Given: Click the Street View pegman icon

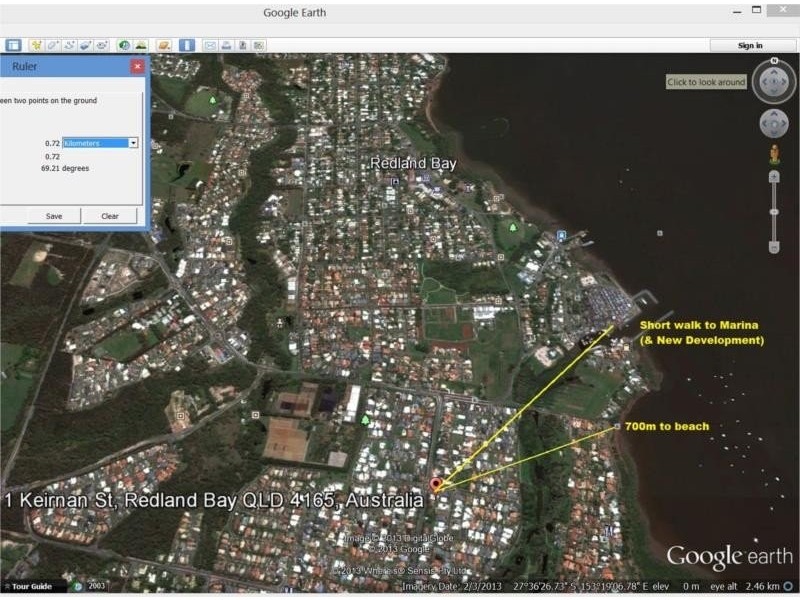Looking at the screenshot, I should tap(774, 154).
